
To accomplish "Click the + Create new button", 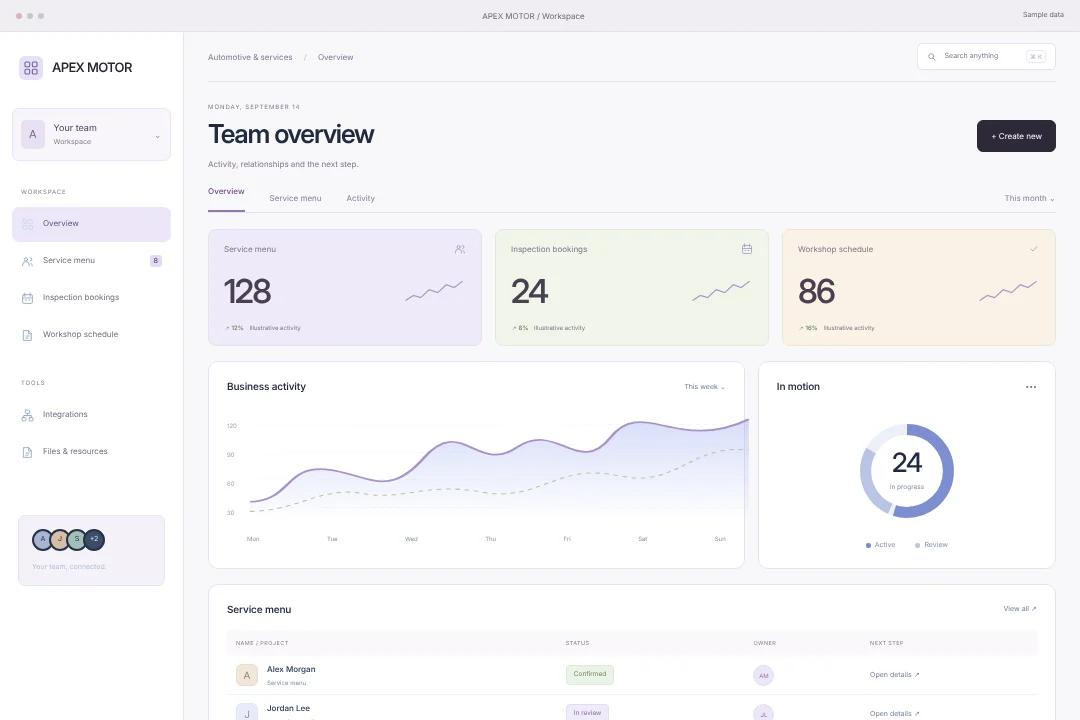I will [1016, 136].
